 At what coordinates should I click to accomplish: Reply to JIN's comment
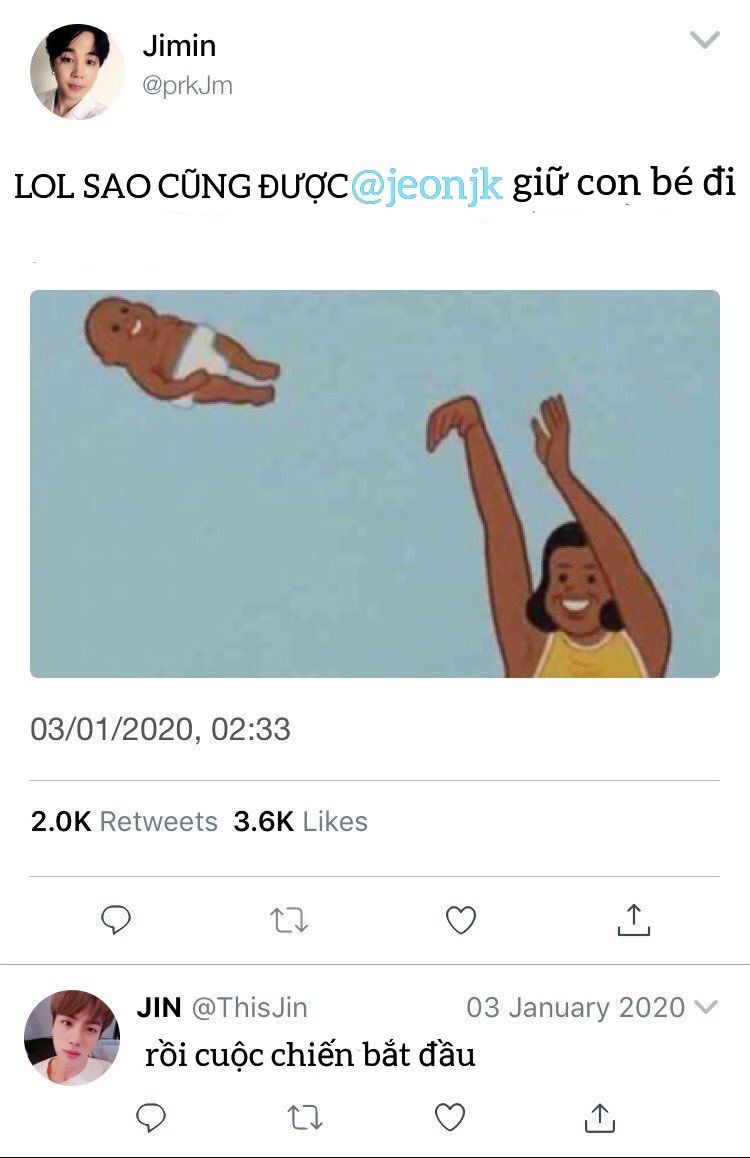[x=150, y=1116]
